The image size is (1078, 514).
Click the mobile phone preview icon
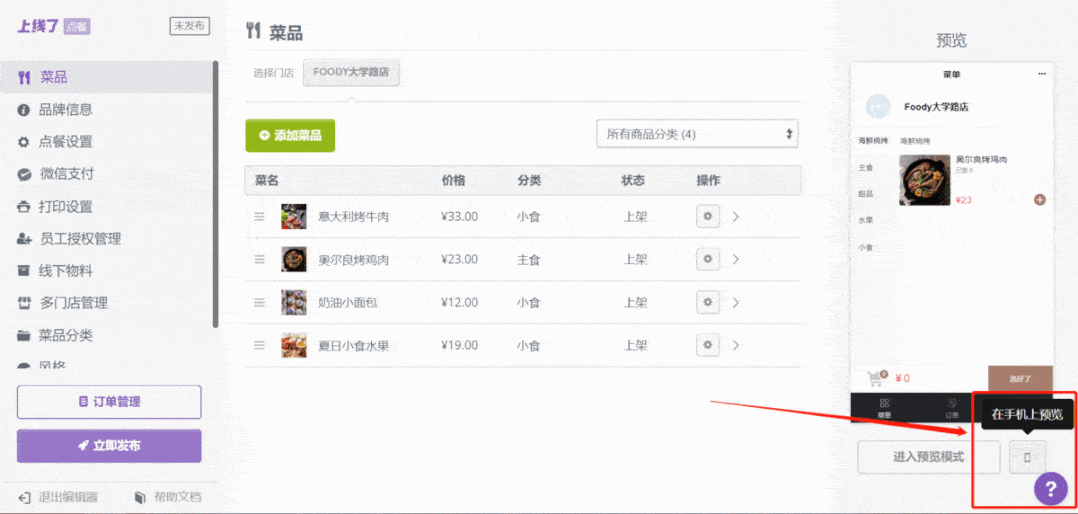click(x=1026, y=457)
